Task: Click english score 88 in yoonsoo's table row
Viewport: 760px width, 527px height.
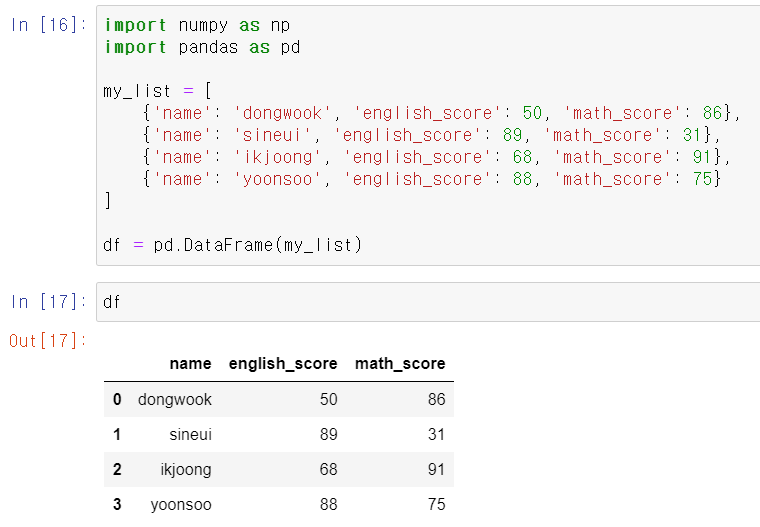Action: 329,504
